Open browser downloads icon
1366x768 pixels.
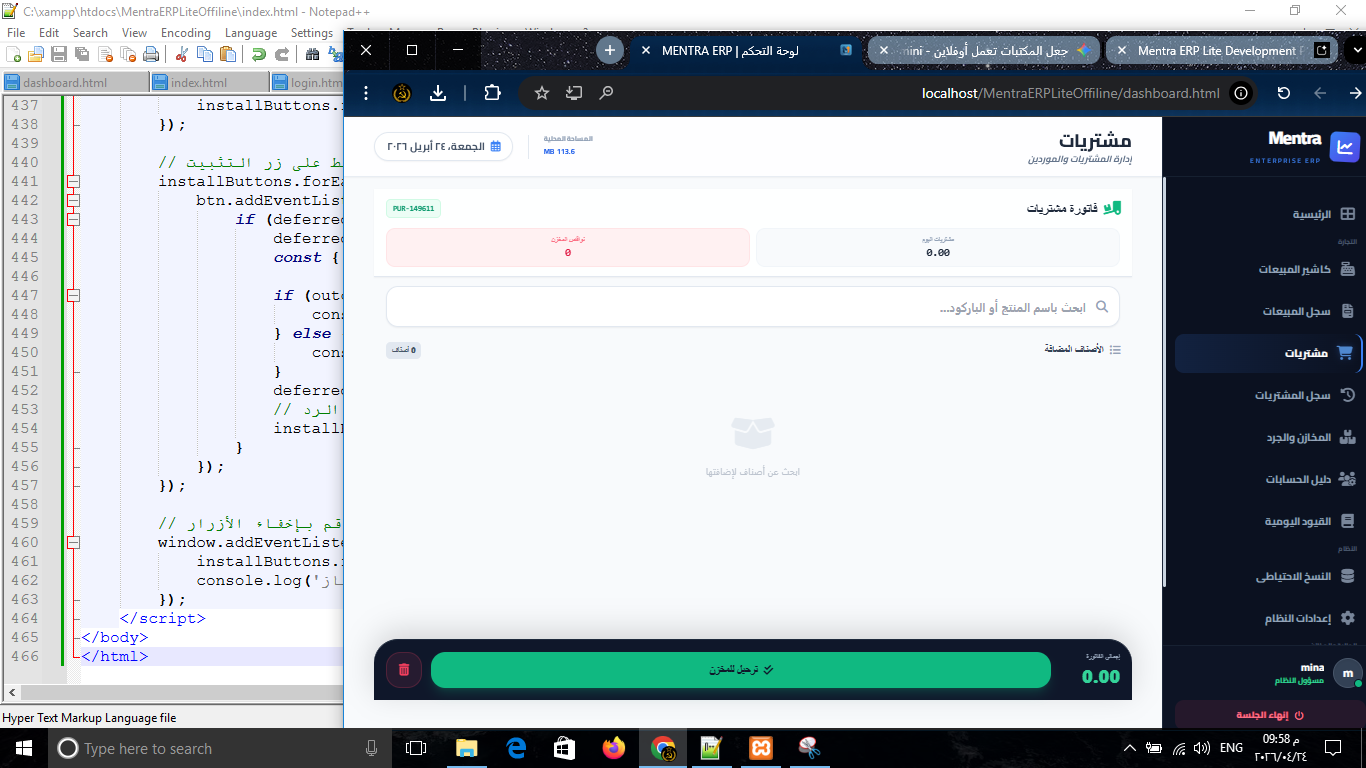pyautogui.click(x=438, y=93)
